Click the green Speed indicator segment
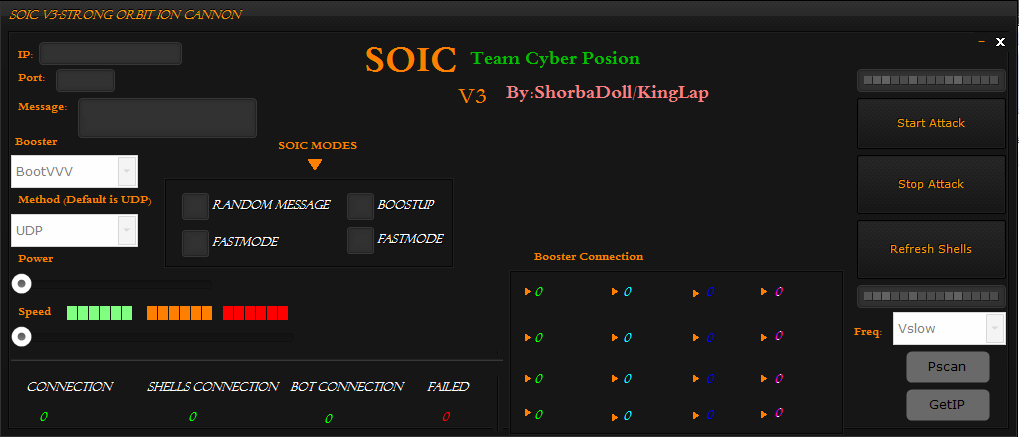The image size is (1019, 437). [99, 313]
